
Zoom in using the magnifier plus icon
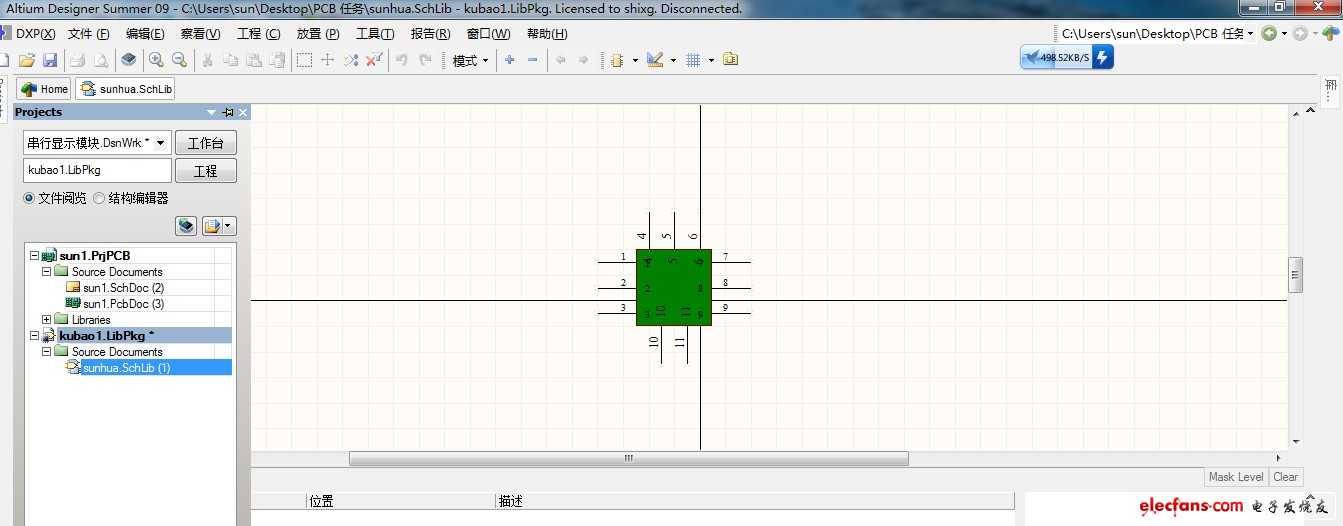click(156, 60)
